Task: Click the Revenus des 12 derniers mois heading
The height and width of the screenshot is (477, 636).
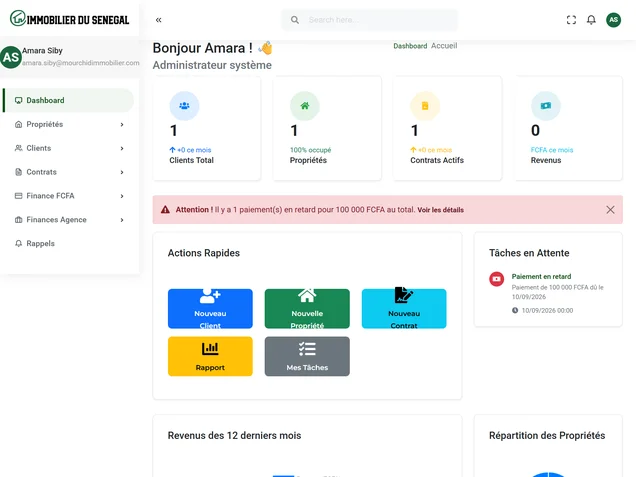Action: pyautogui.click(x=234, y=436)
